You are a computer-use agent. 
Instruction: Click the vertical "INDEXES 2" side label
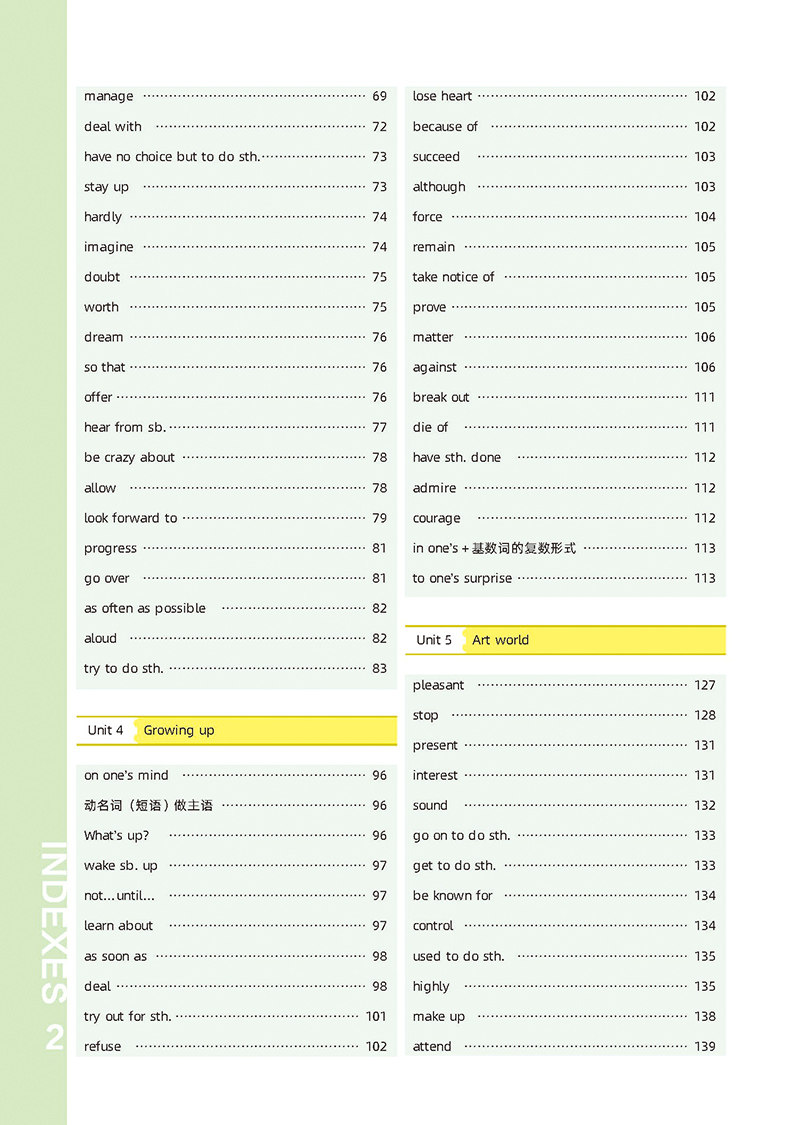coord(54,945)
